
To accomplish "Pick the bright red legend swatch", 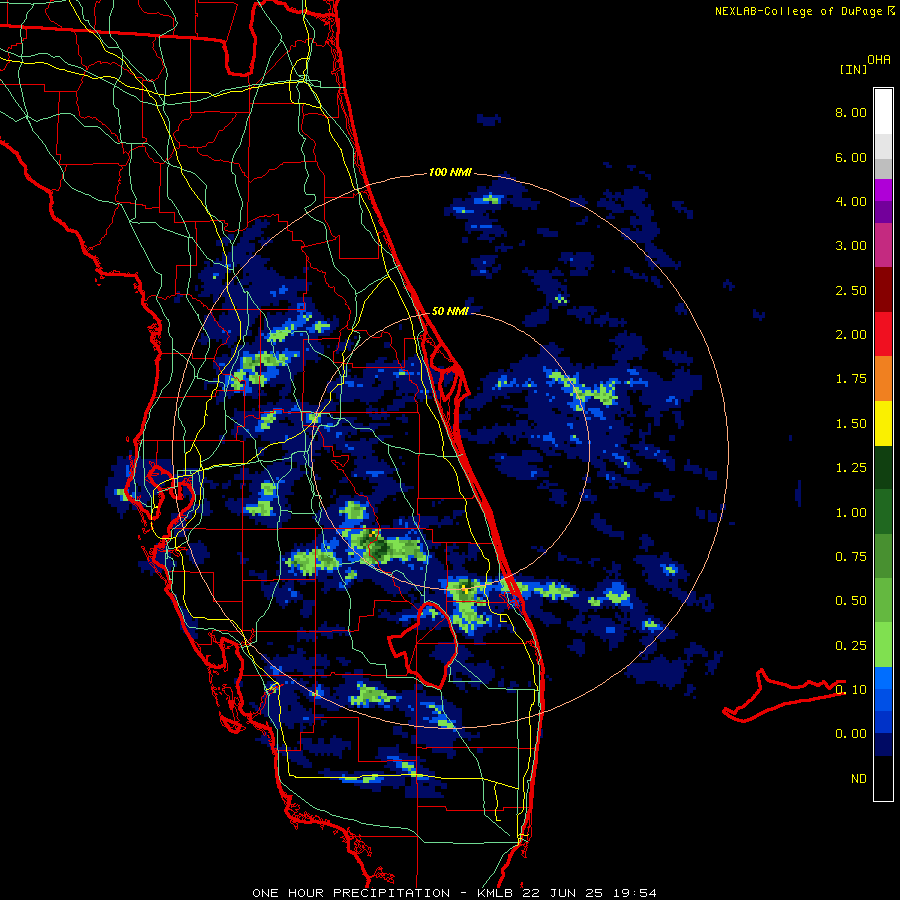I will pos(883,334).
